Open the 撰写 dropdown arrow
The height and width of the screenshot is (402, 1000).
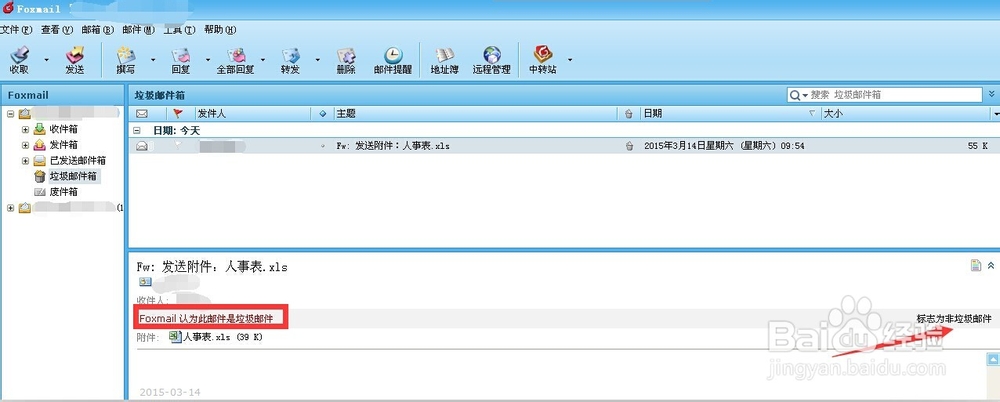152,60
